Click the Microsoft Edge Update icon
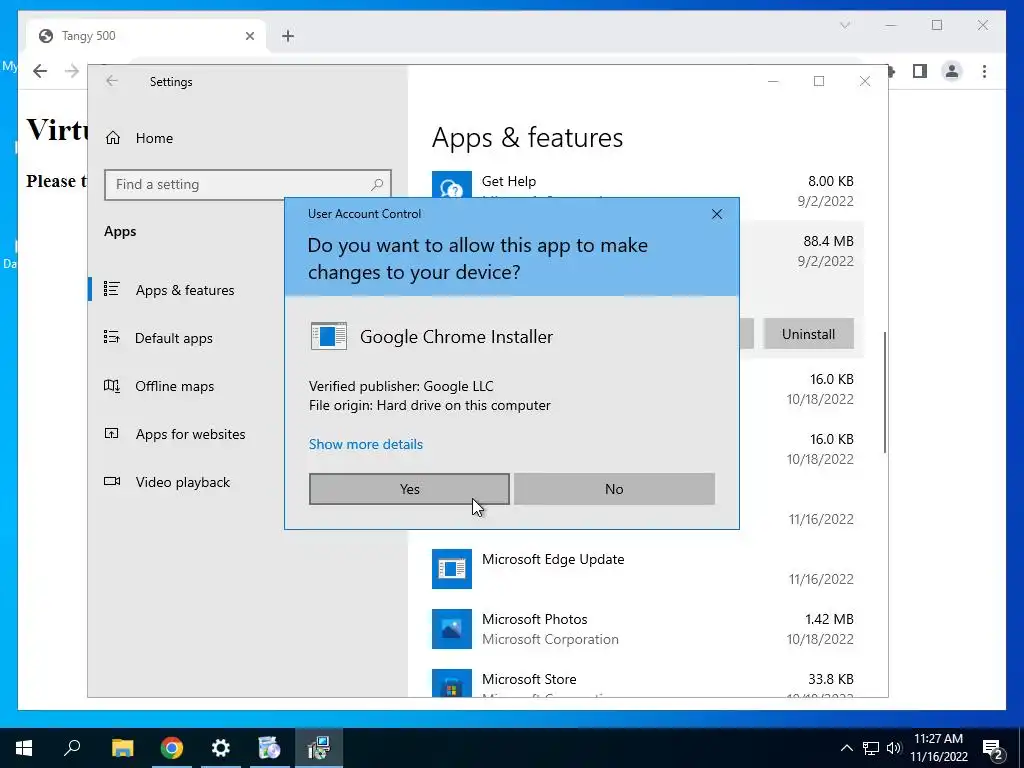The width and height of the screenshot is (1024, 768). [x=451, y=568]
